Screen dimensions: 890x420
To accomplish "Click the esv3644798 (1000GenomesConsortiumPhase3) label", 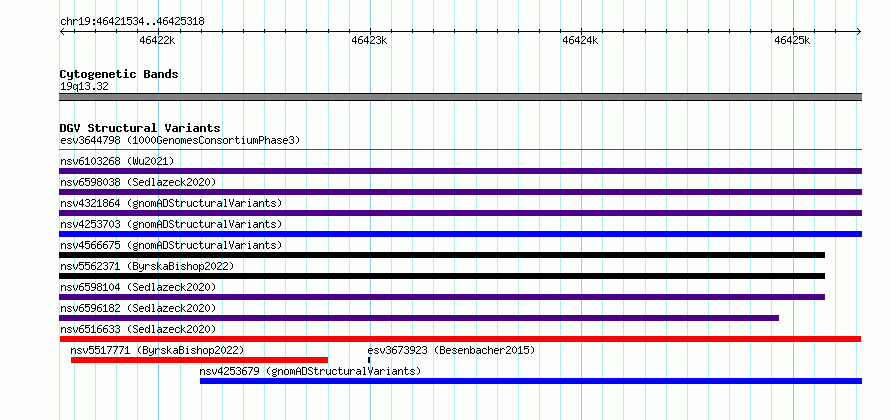I will point(180,140).
